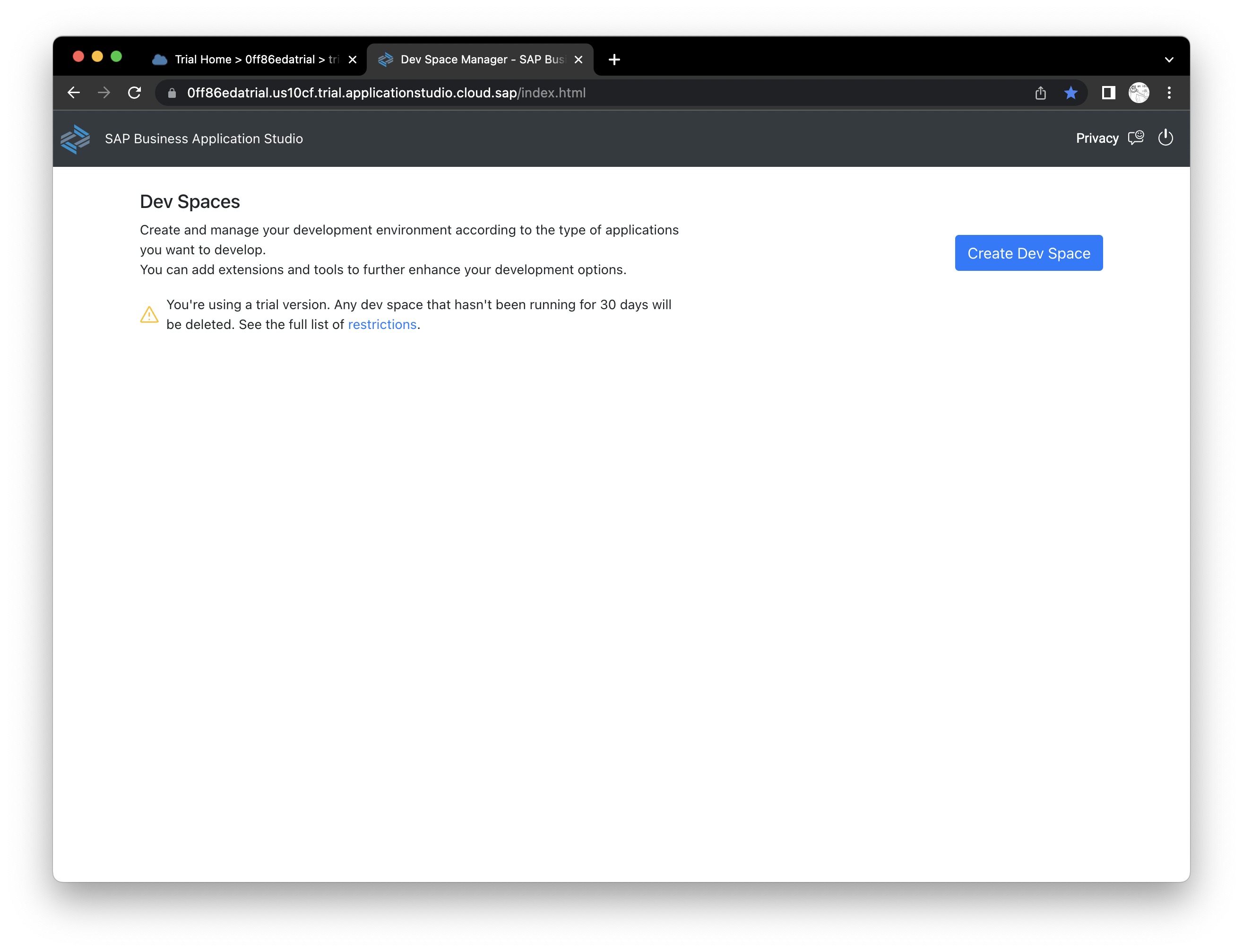Screen dimensions: 1243x952
Task: Close window with the red button
Action: click(x=78, y=56)
